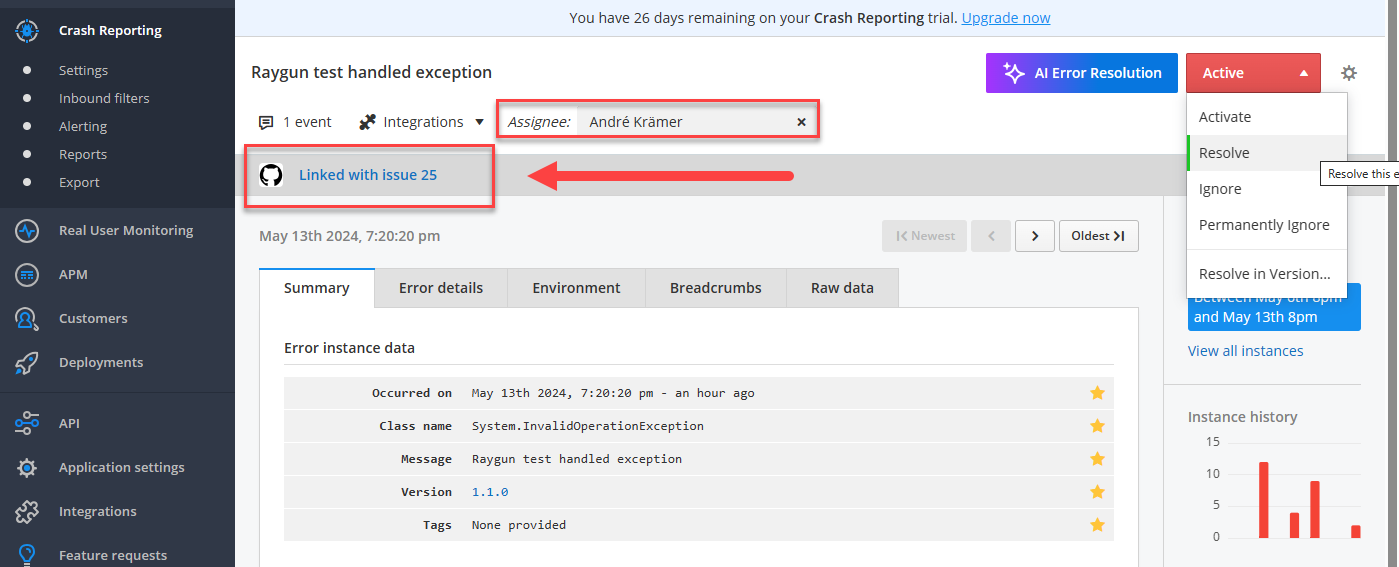
Task: Open Settings under Crash Reporting
Action: click(83, 70)
